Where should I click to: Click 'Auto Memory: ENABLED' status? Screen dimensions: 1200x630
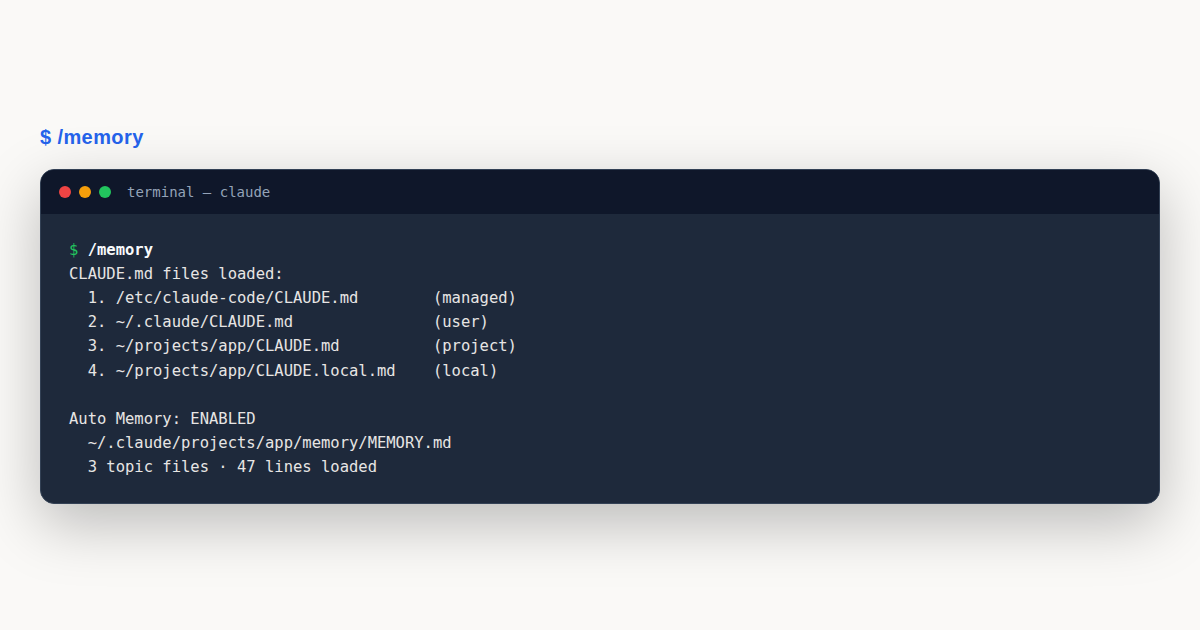[162, 418]
